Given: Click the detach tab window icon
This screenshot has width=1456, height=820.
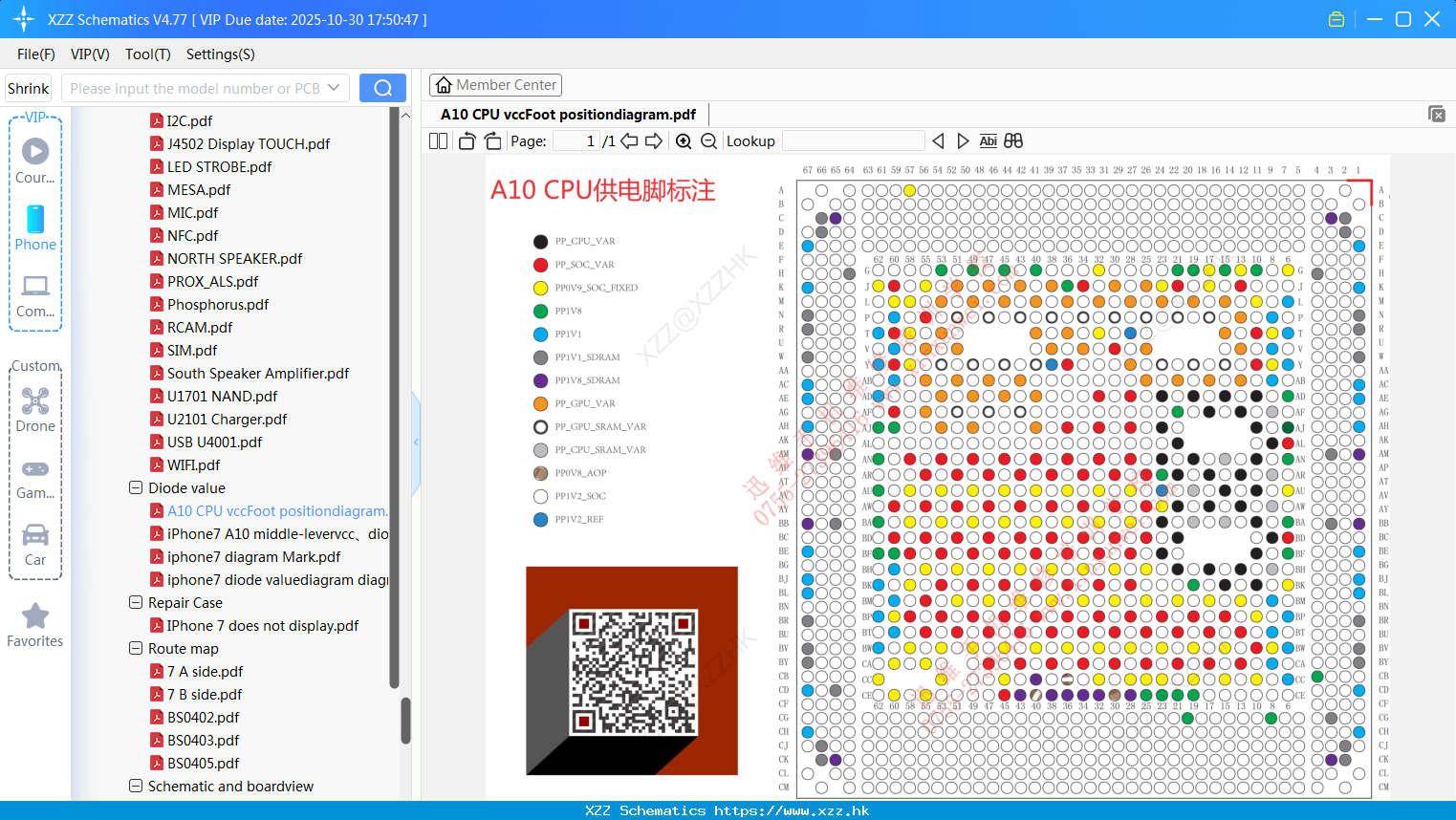Looking at the screenshot, I should pyautogui.click(x=1437, y=114).
